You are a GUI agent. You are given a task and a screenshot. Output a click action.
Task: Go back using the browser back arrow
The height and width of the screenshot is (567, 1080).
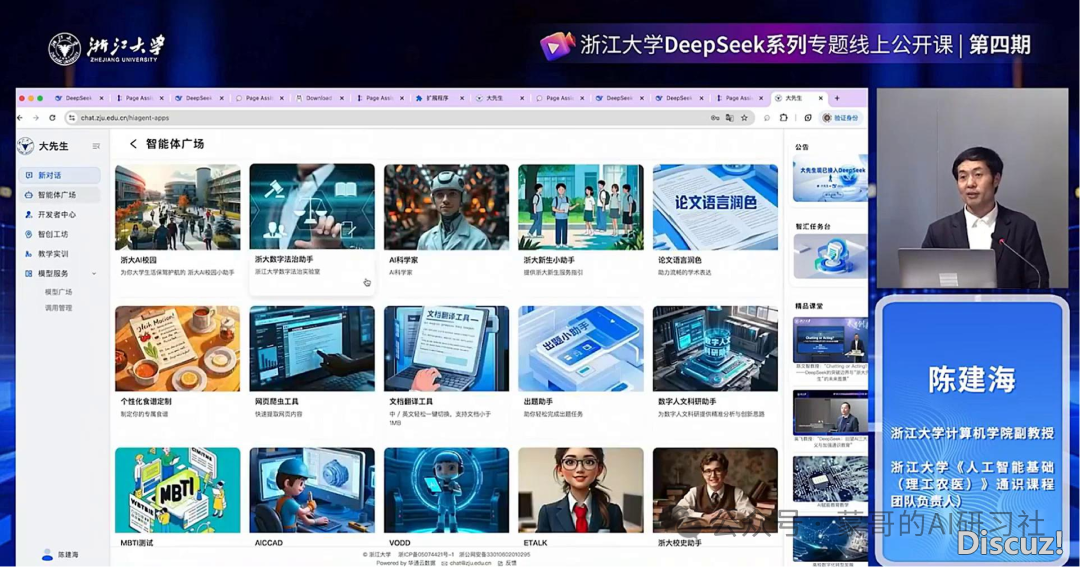pyautogui.click(x=20, y=118)
